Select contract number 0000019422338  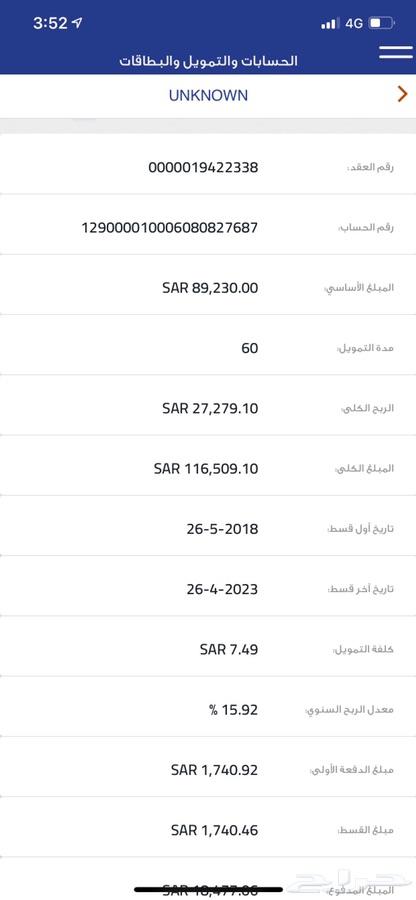(203, 168)
